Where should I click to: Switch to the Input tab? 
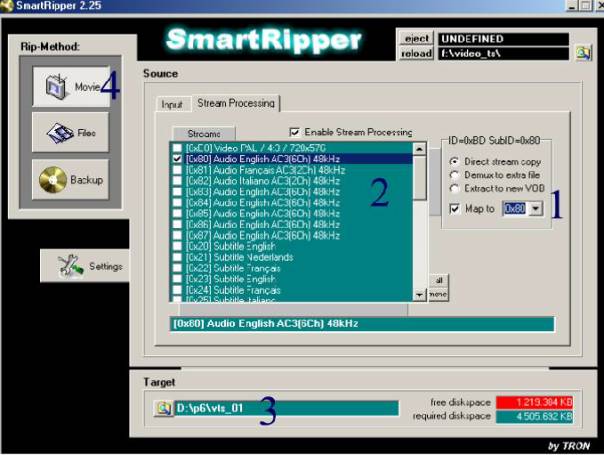click(x=172, y=104)
